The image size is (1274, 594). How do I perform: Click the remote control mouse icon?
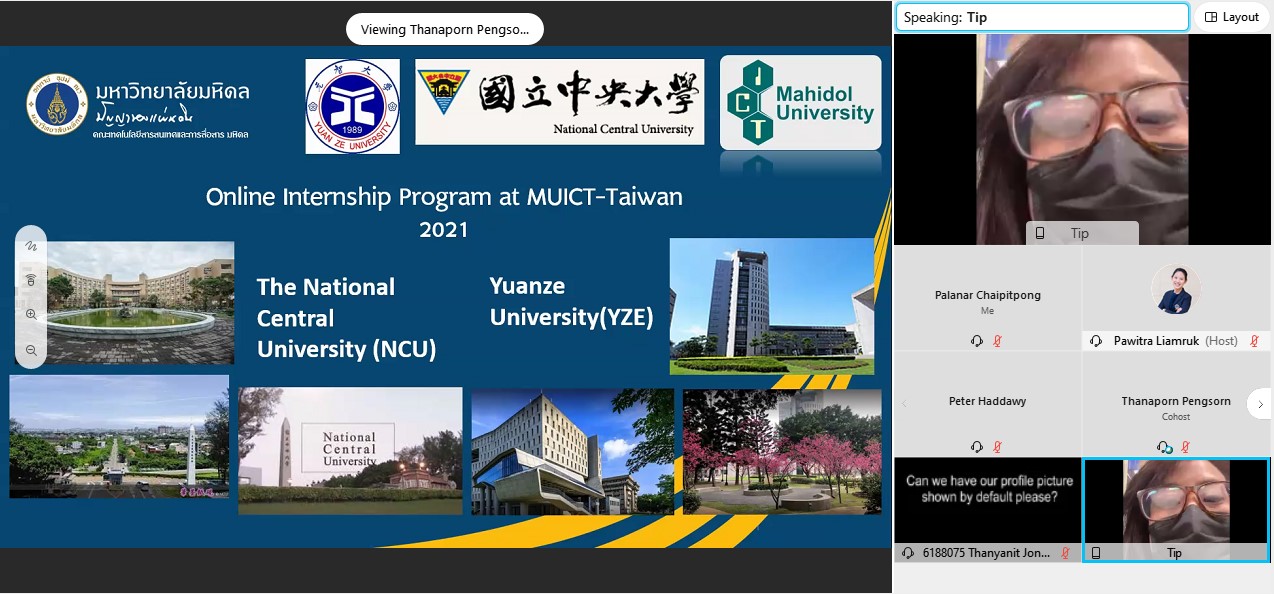31,280
